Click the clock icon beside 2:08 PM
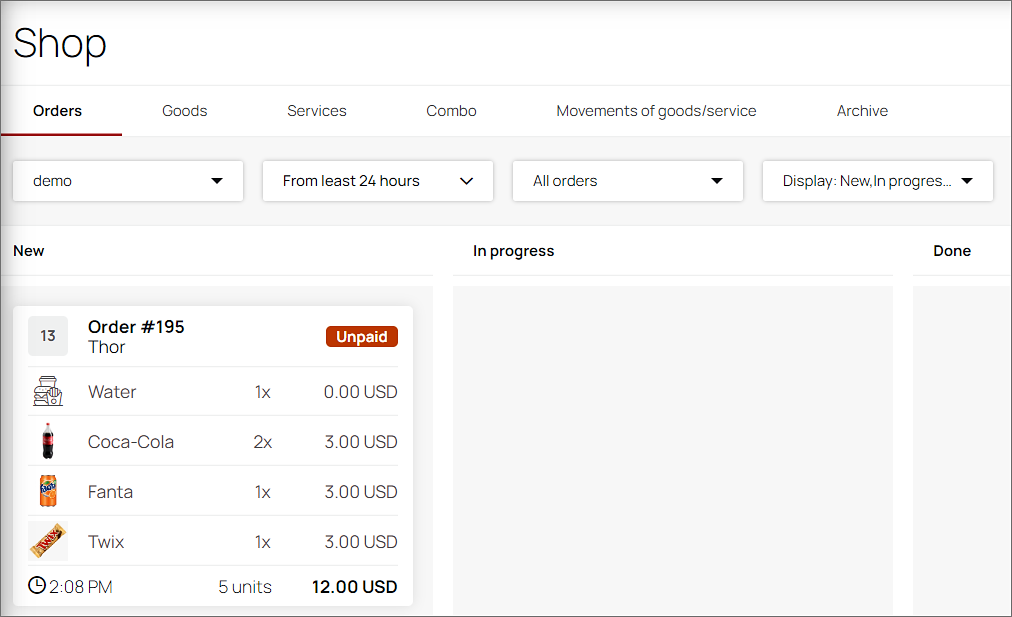This screenshot has width=1012, height=617. coord(37,585)
